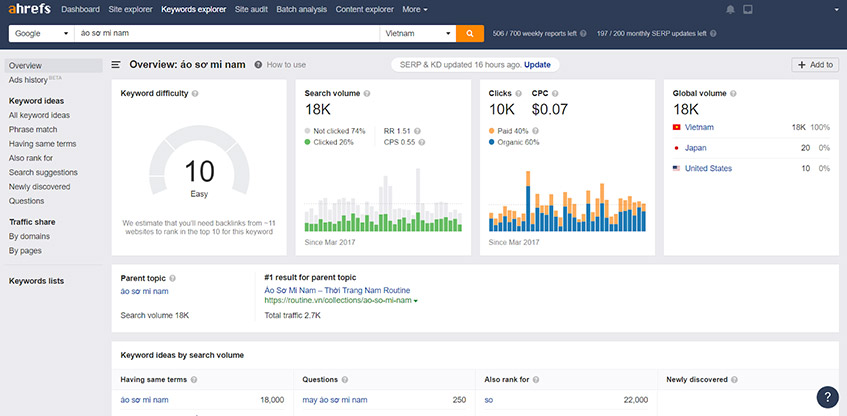This screenshot has width=847, height=416.
Task: Open the round help chat button
Action: (828, 397)
